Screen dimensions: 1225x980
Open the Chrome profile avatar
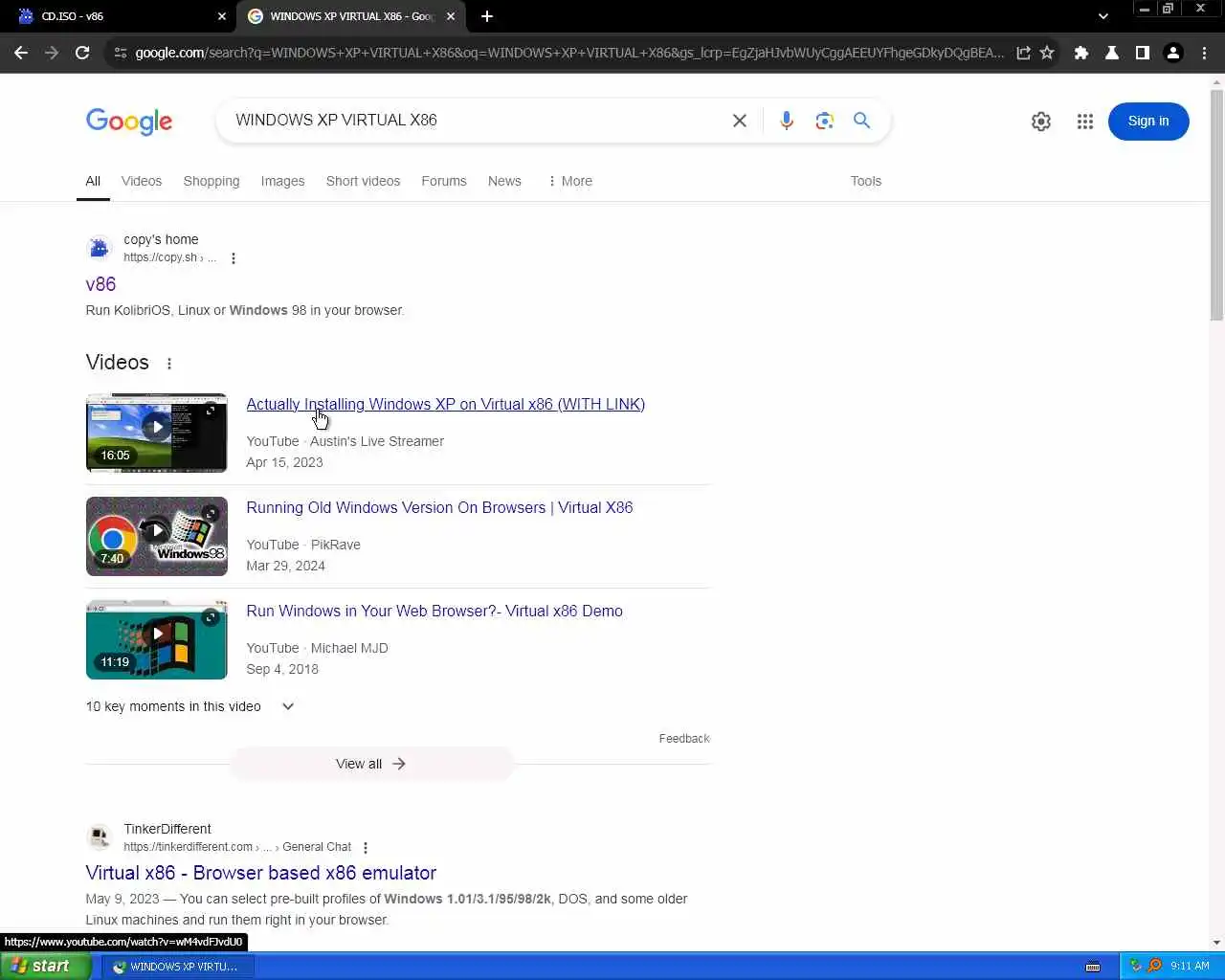click(1173, 53)
